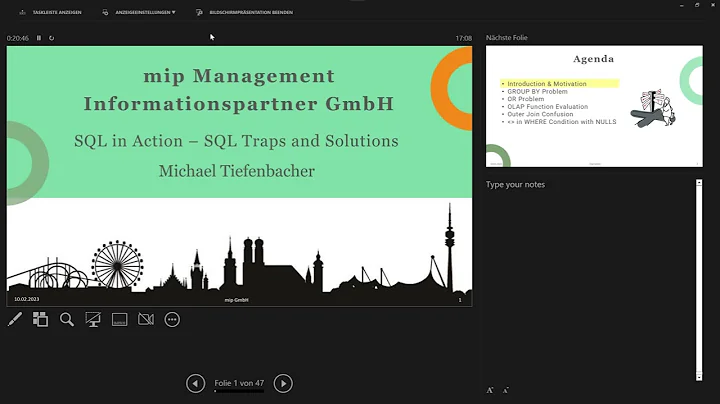Open the pen and laser pointer tools
The width and height of the screenshot is (720, 404).
(x=15, y=319)
